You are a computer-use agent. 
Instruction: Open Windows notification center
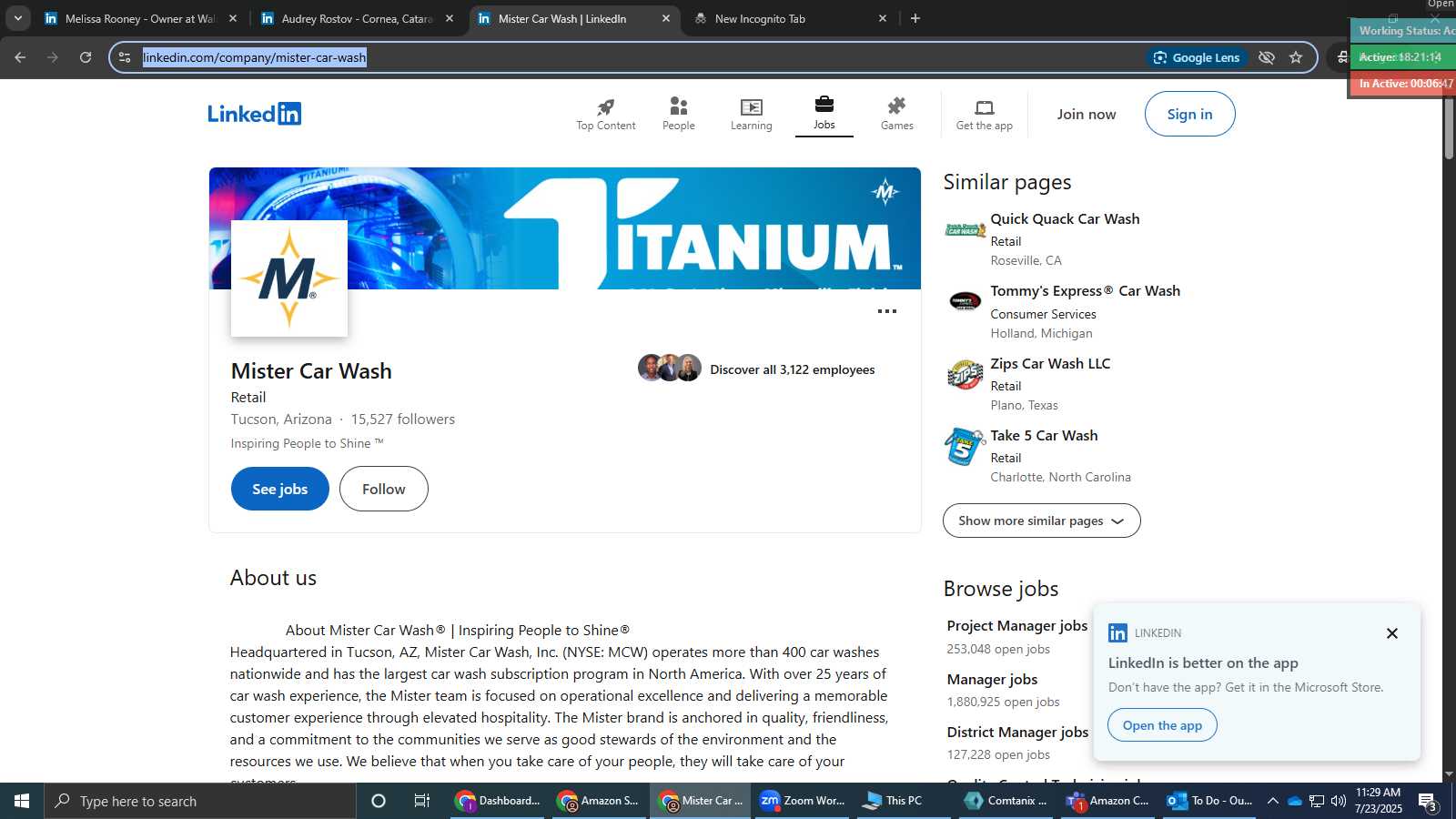[1428, 802]
